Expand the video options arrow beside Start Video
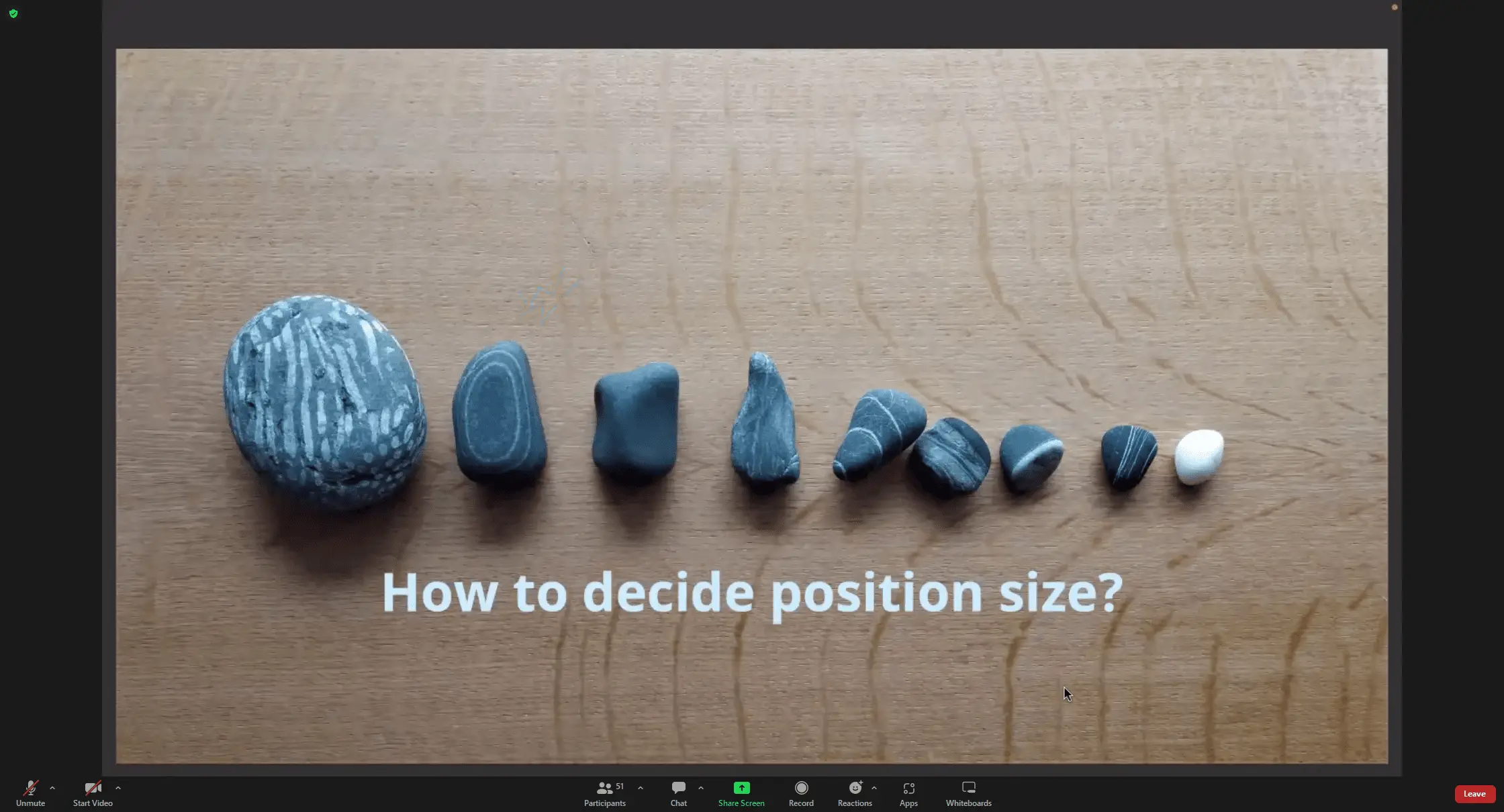Viewport: 1504px width, 812px height. tap(118, 788)
